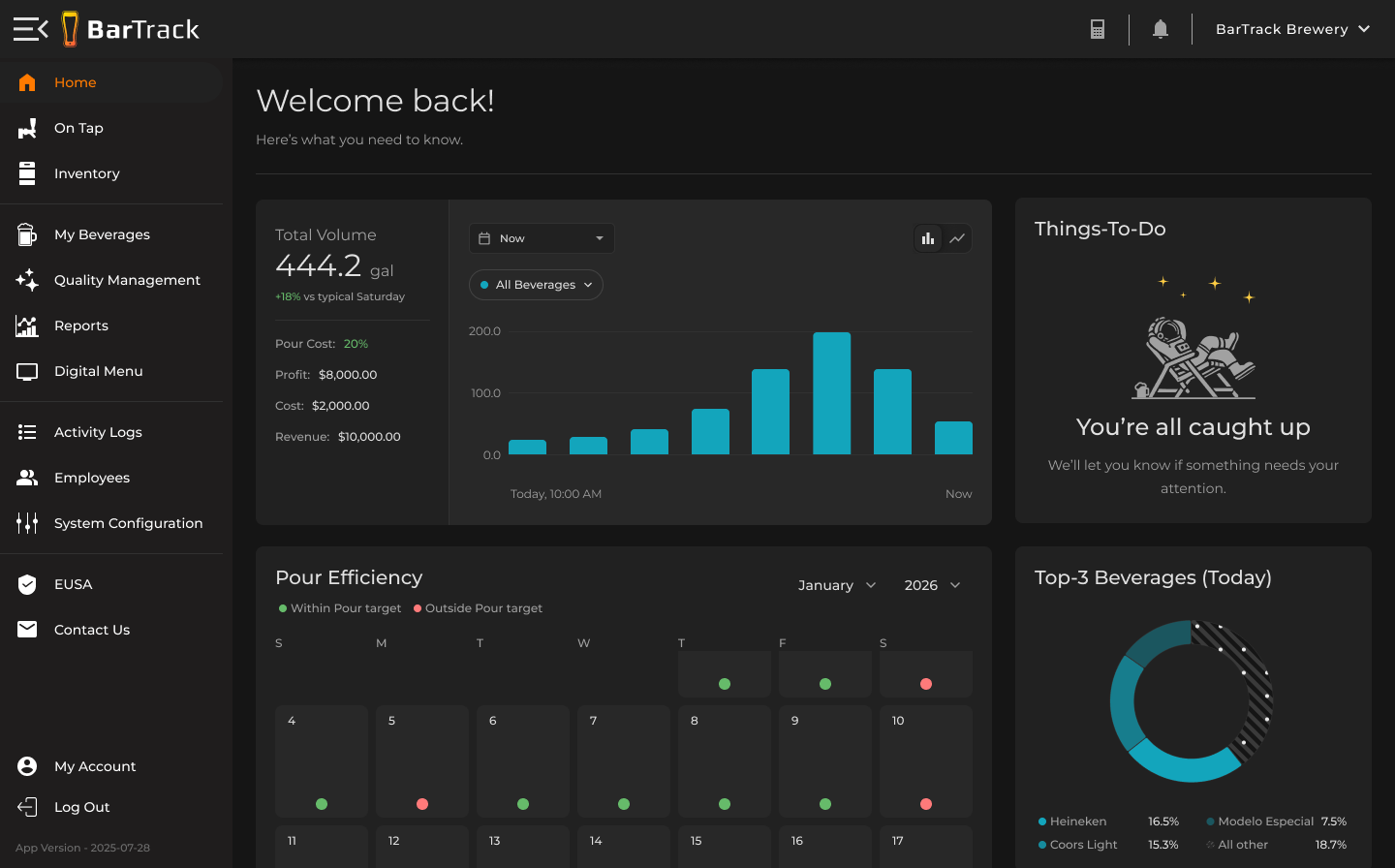Collapse the left navigation sidebar
Image resolution: width=1395 pixels, height=868 pixels.
(29, 28)
